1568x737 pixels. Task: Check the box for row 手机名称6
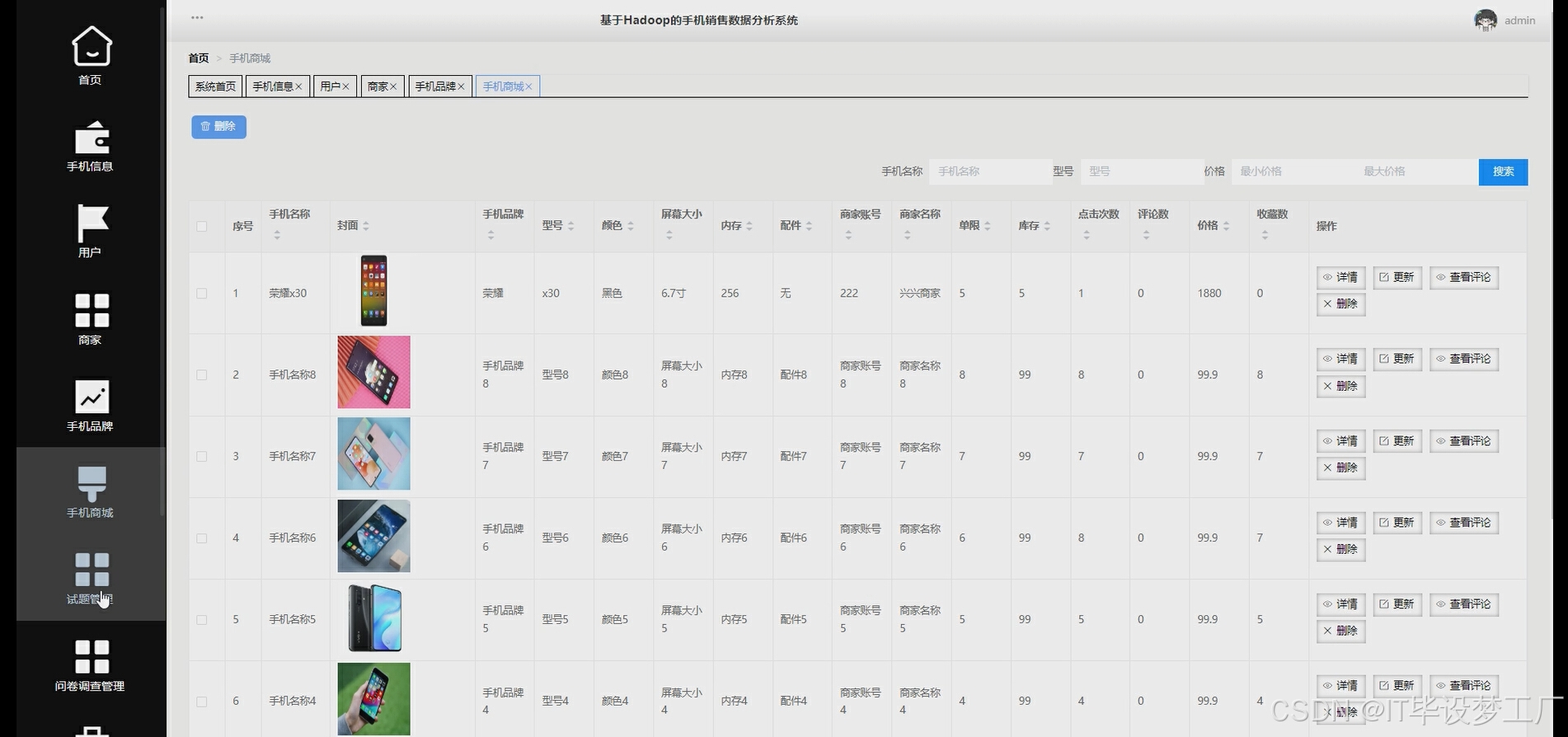[x=202, y=538]
